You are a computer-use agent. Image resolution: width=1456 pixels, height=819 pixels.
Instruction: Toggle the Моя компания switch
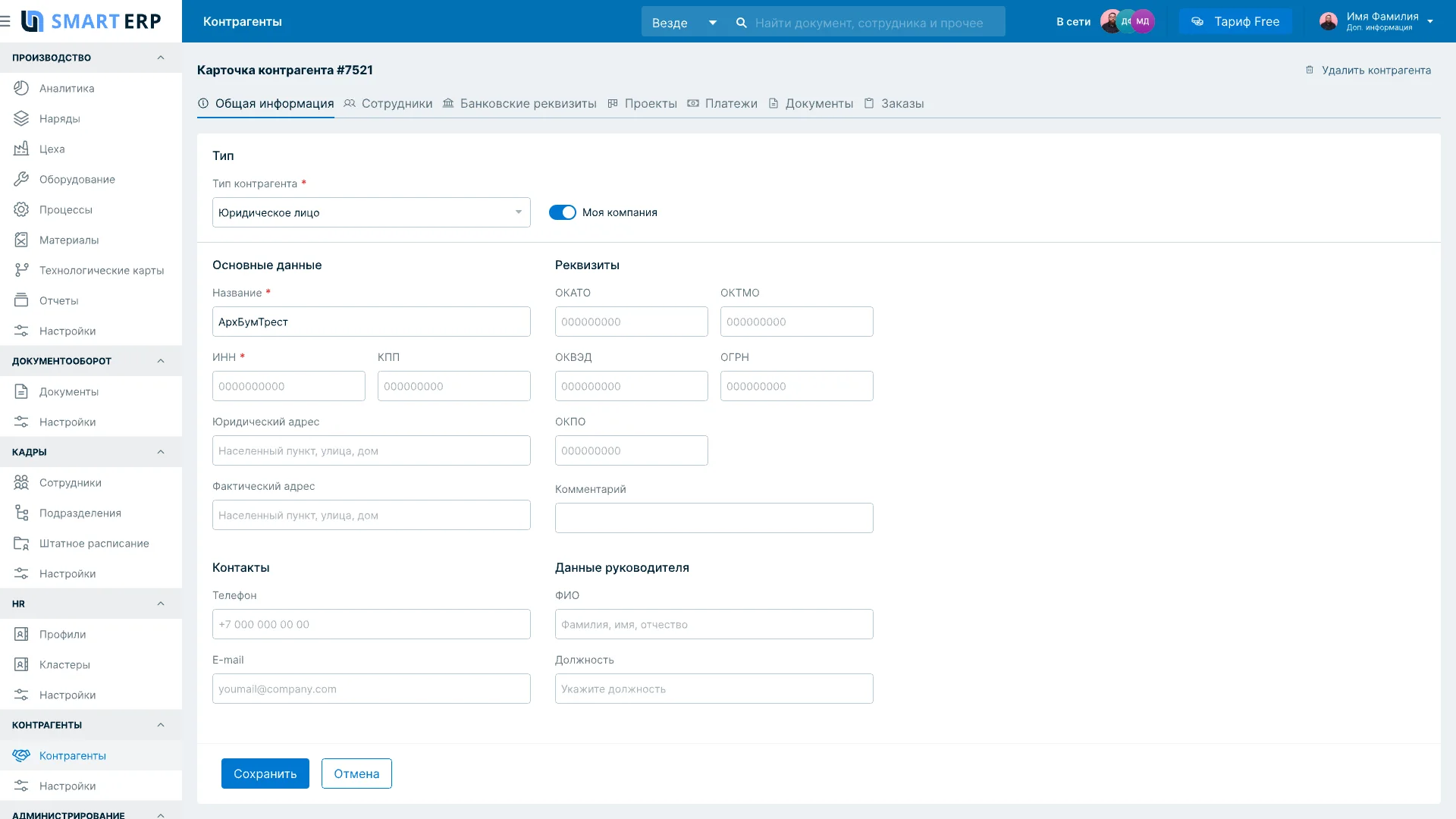563,212
